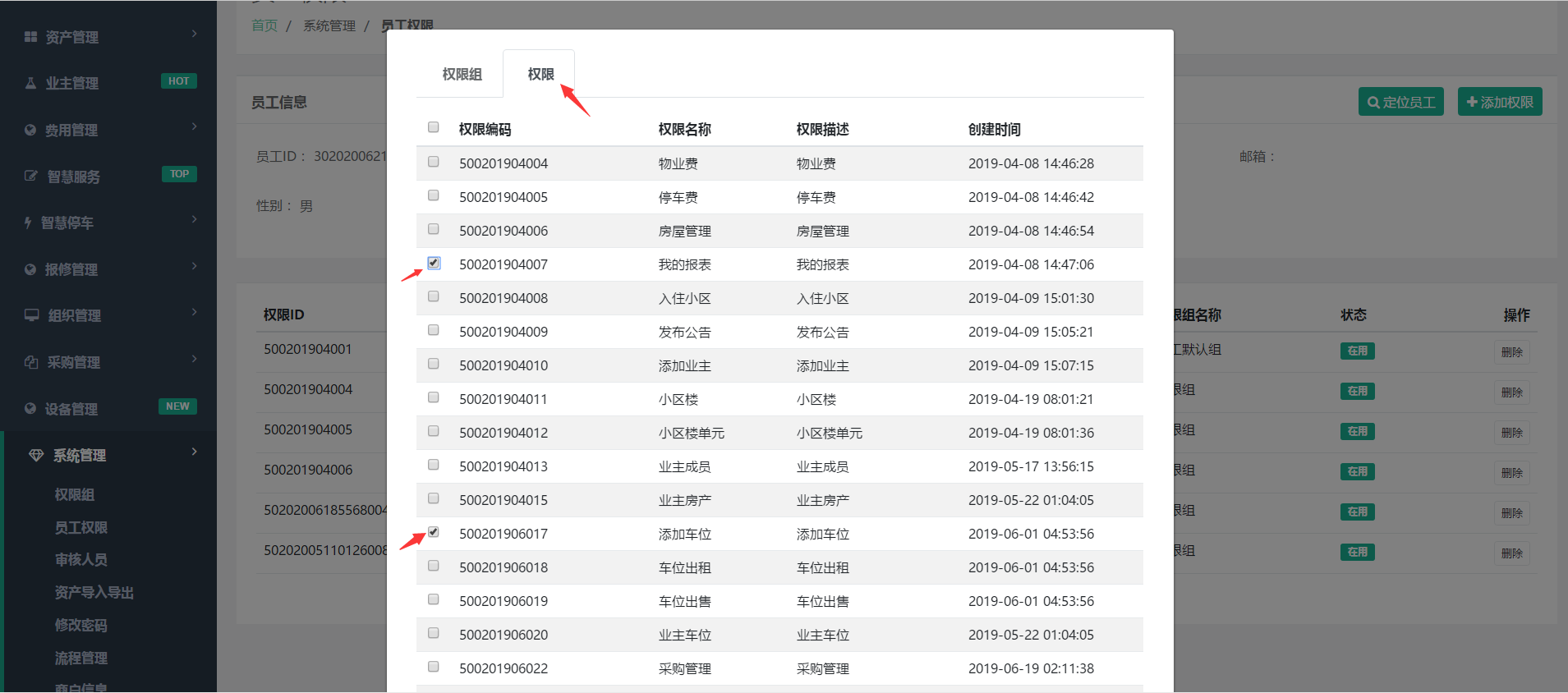Click the HOT badge beside 业主管理
The width and height of the screenshot is (1568, 693).
(178, 81)
